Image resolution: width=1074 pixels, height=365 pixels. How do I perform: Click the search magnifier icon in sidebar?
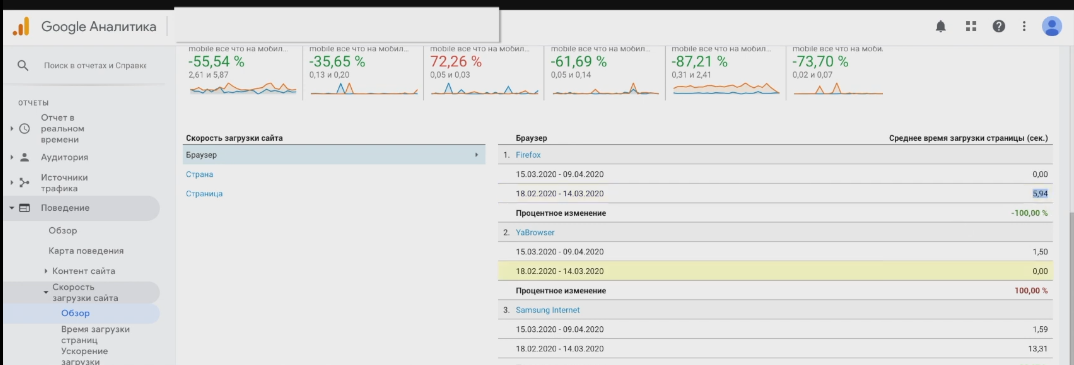(23, 66)
